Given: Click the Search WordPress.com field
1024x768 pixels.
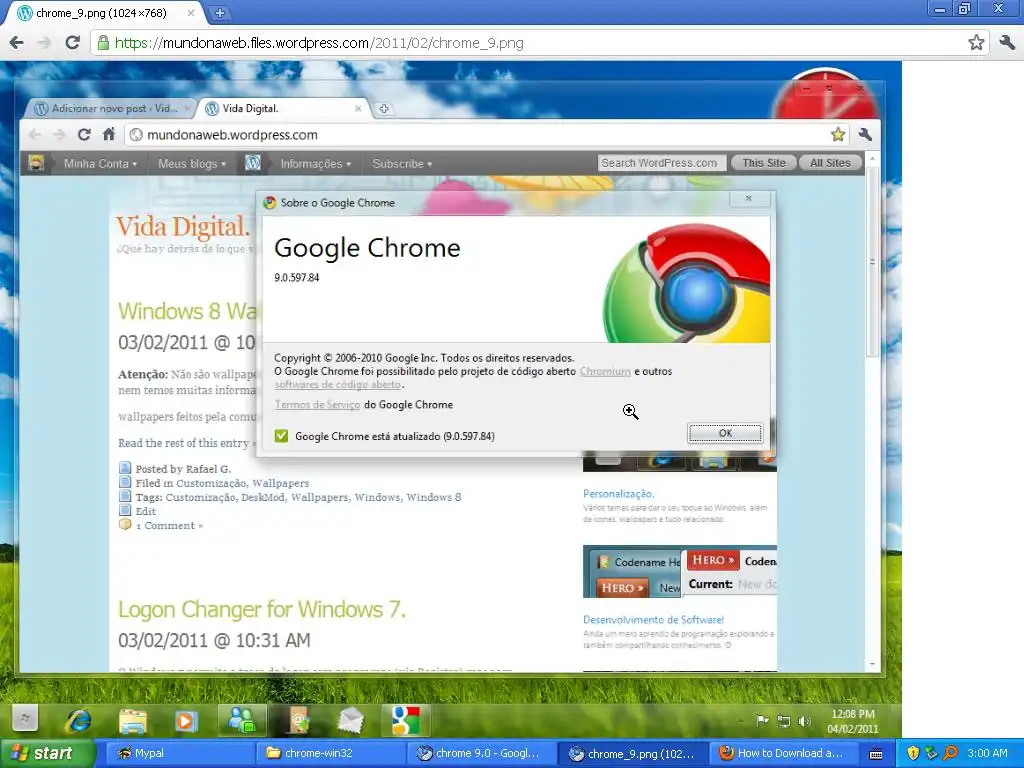Looking at the screenshot, I should coord(662,163).
